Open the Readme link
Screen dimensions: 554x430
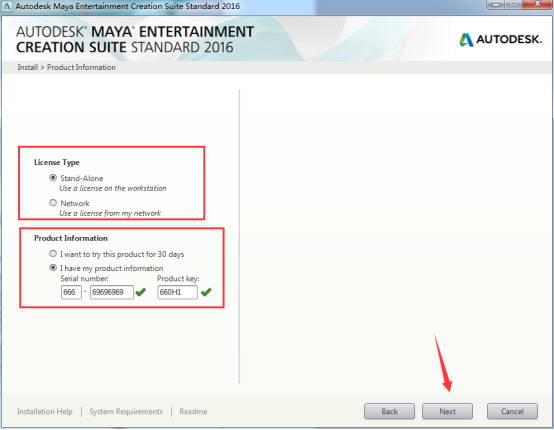point(193,412)
